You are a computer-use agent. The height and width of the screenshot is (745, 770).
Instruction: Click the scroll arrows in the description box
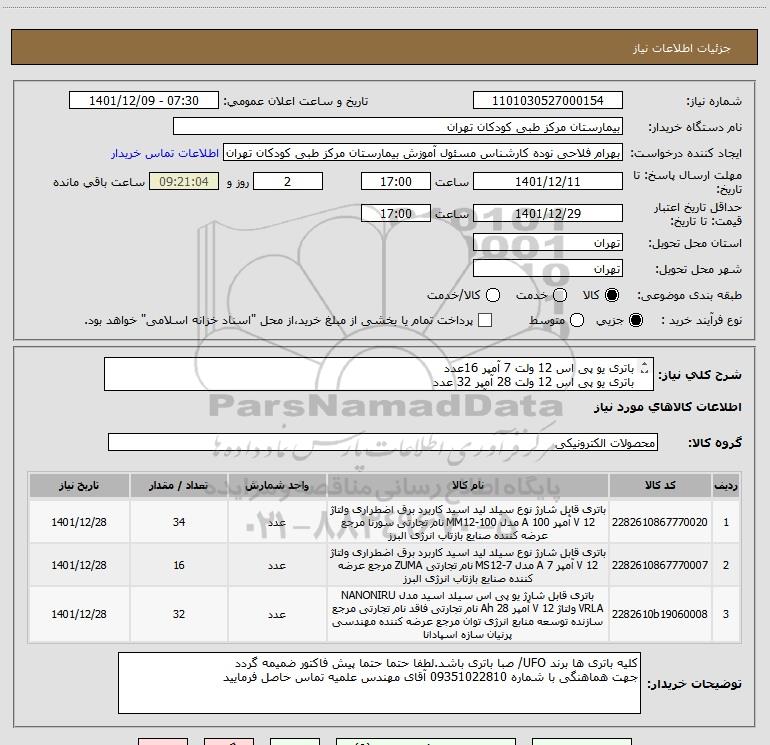pyautogui.click(x=645, y=367)
